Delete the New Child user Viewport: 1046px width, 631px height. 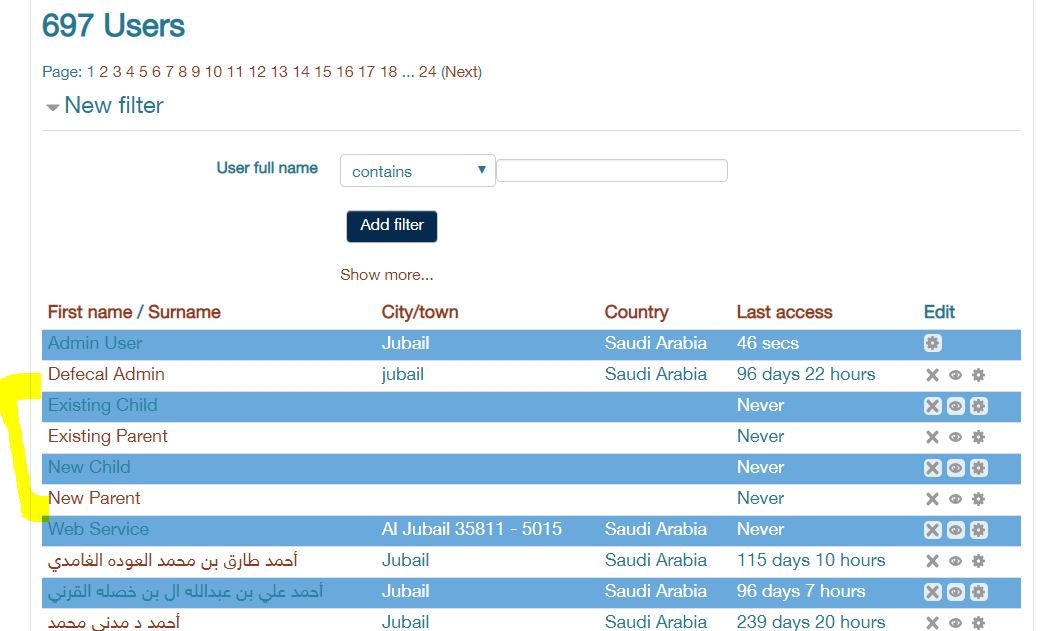932,468
